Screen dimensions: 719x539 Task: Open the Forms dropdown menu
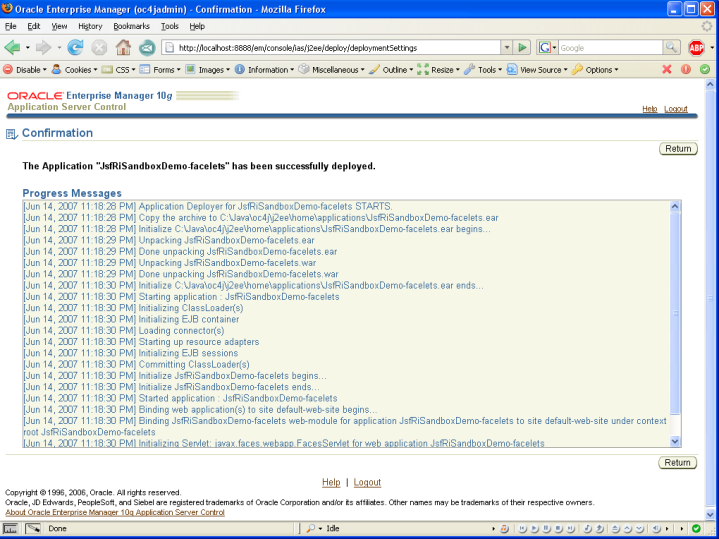160,70
